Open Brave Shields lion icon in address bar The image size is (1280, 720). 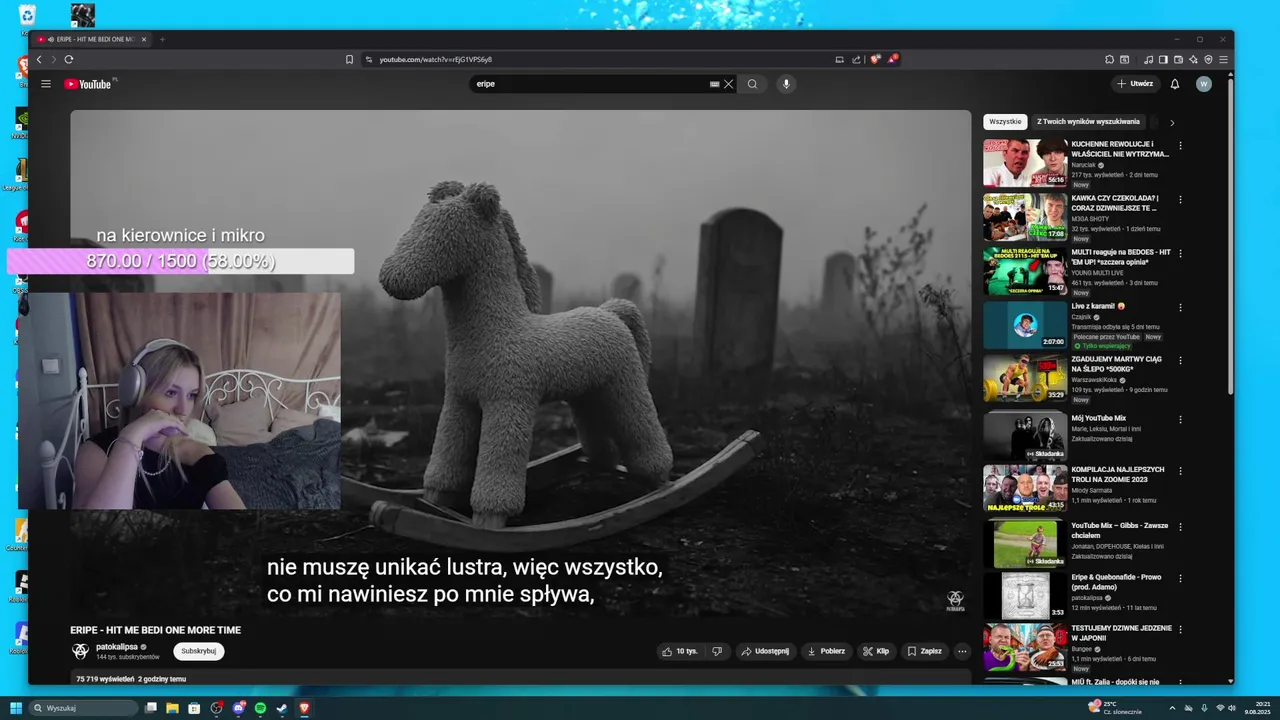point(876,59)
